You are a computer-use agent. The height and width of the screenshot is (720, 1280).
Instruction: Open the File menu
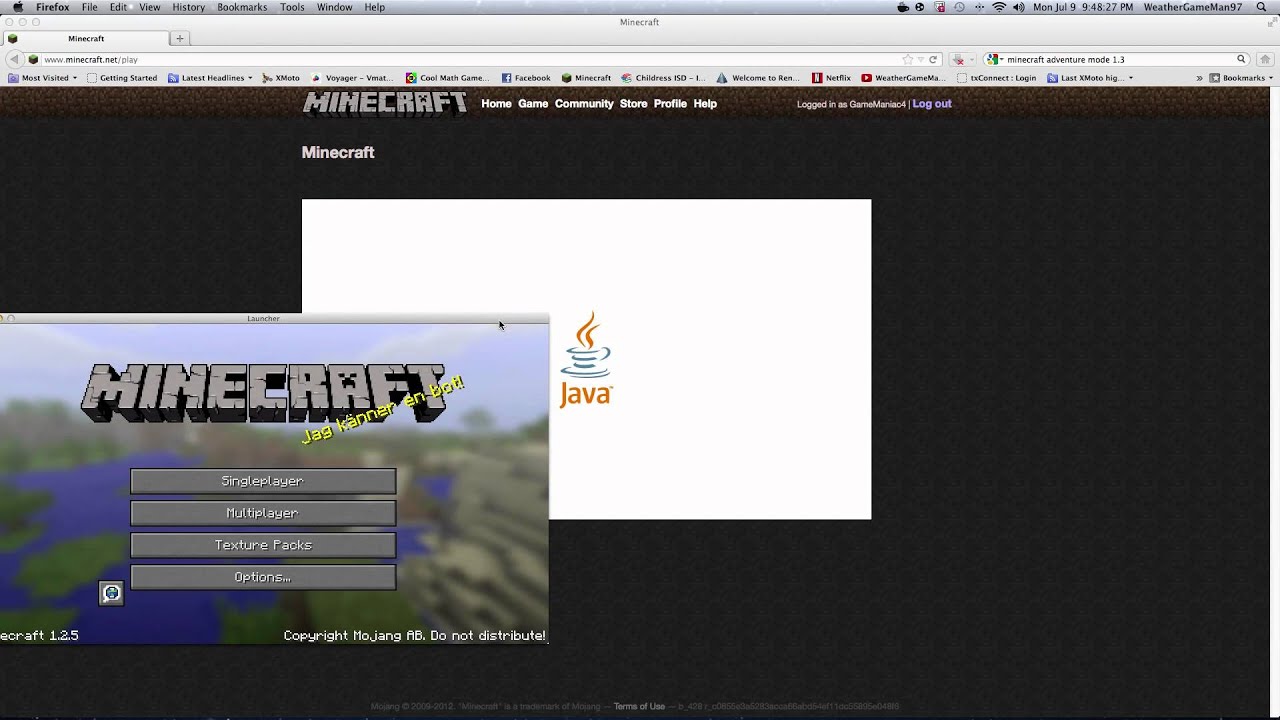point(90,7)
